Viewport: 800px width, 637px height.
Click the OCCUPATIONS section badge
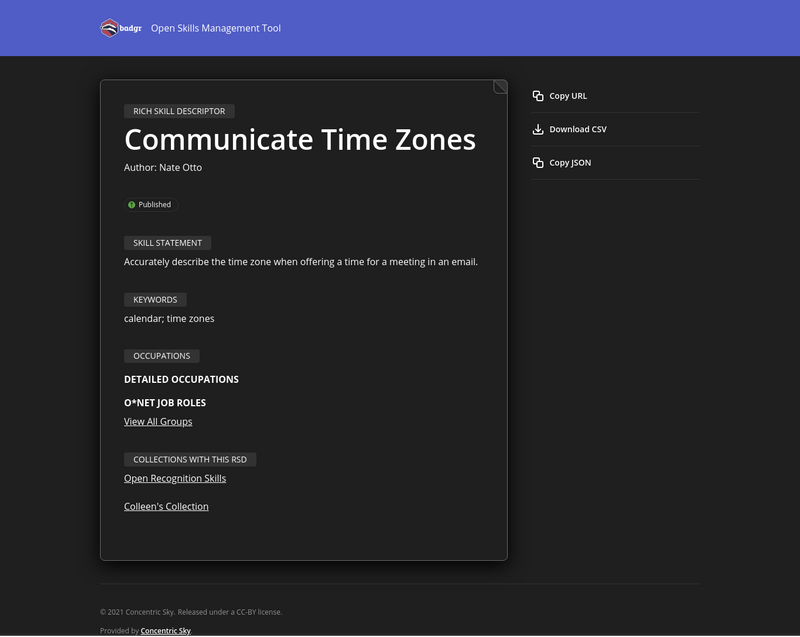(x=162, y=355)
